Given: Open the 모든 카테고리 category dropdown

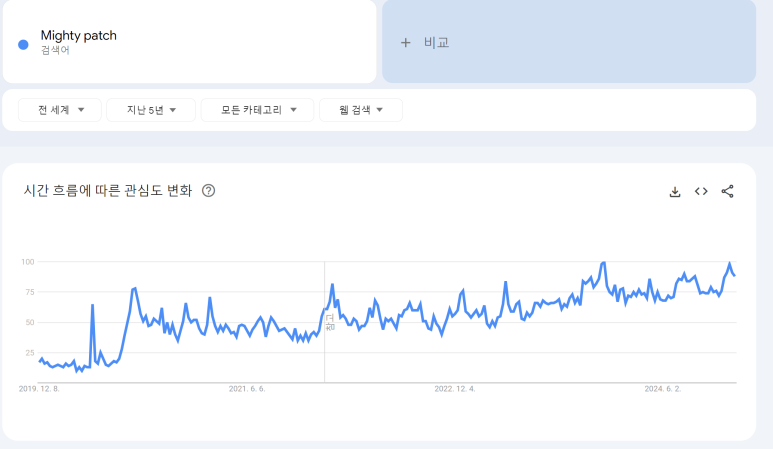Looking at the screenshot, I should point(257,110).
